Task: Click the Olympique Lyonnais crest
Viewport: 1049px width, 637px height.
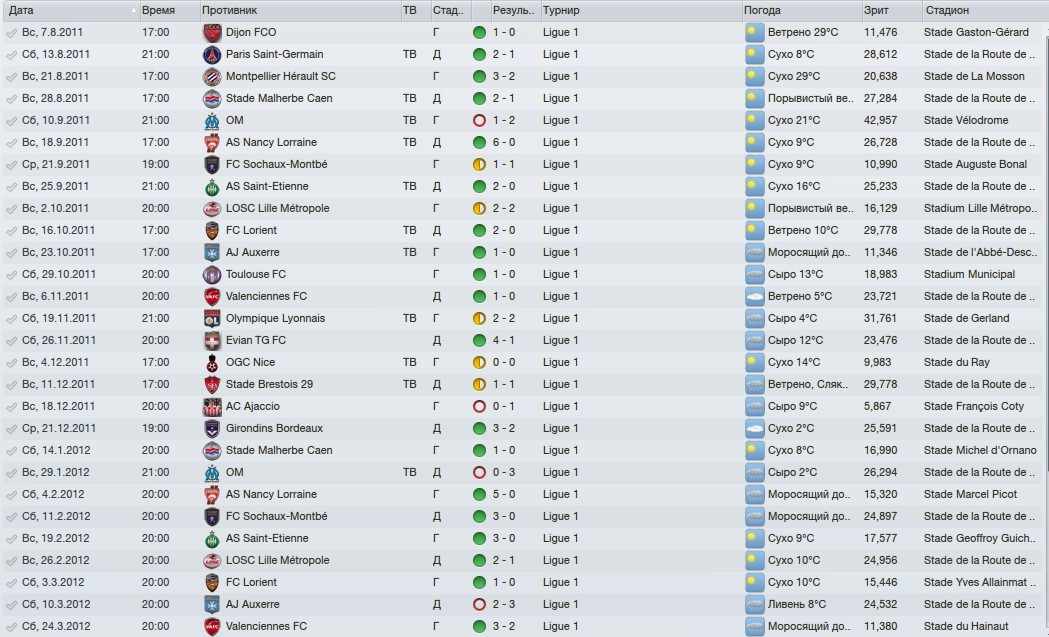Action: click(x=211, y=318)
